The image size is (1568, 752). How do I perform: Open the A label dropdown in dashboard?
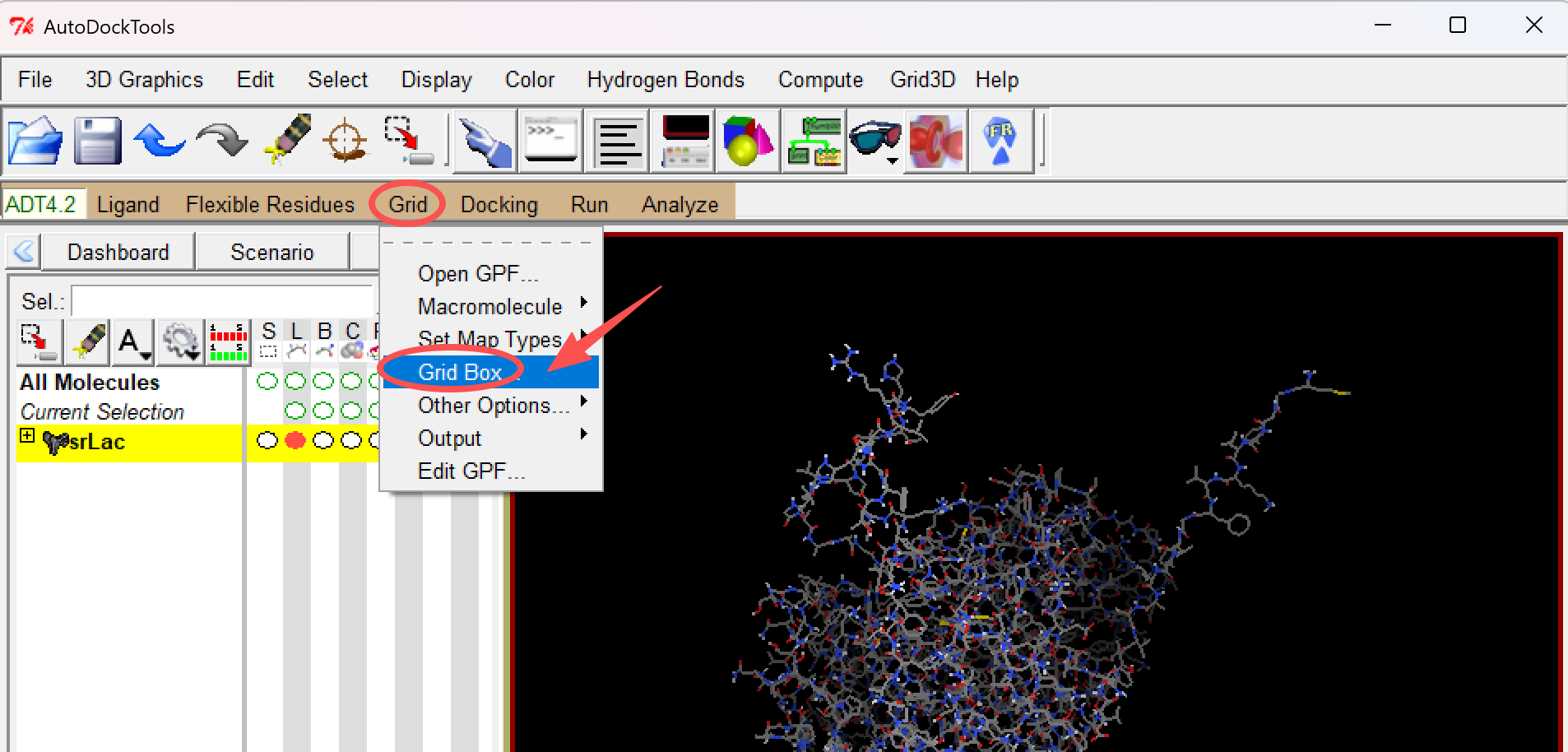(133, 341)
